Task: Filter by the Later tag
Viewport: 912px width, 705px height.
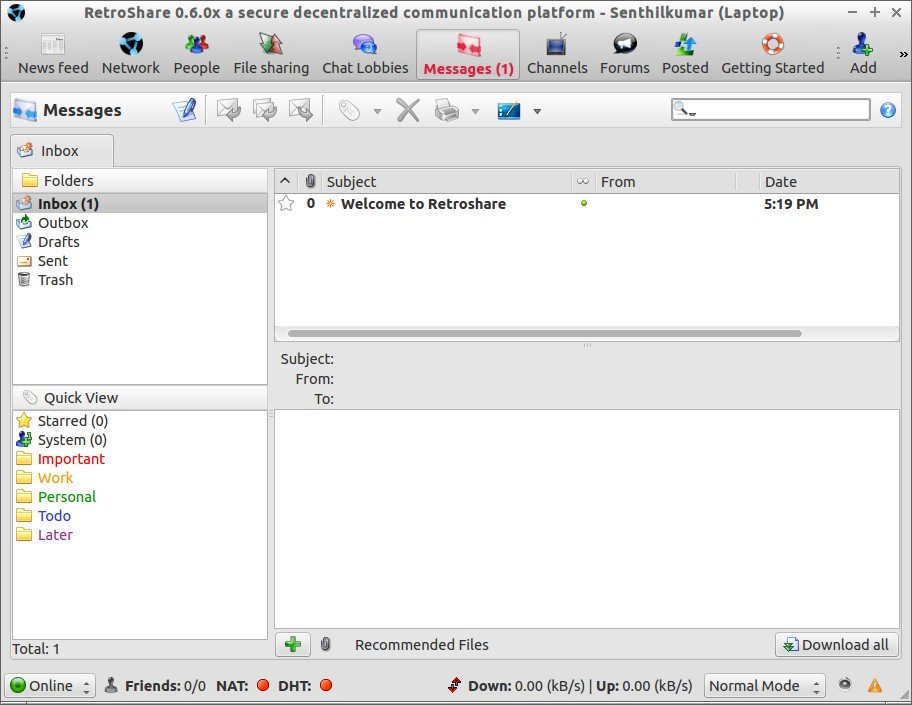Action: point(140,535)
